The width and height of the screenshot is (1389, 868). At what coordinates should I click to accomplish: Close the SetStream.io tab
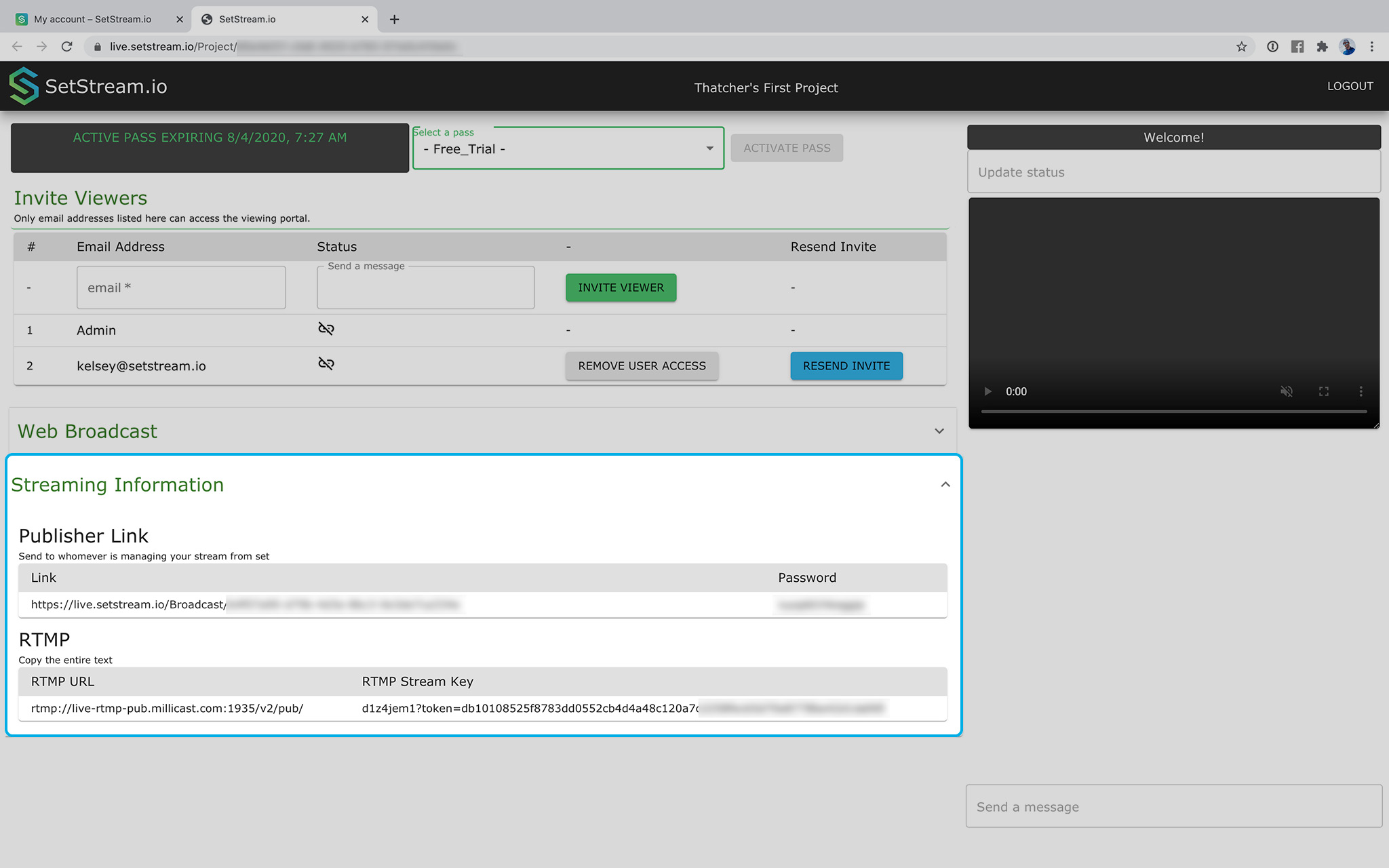[x=365, y=19]
